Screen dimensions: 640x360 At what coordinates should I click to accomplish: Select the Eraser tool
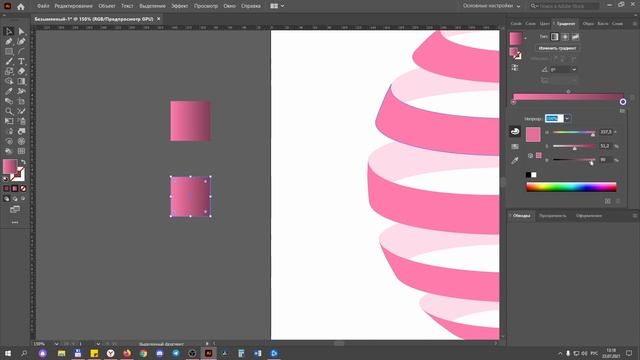click(21, 71)
